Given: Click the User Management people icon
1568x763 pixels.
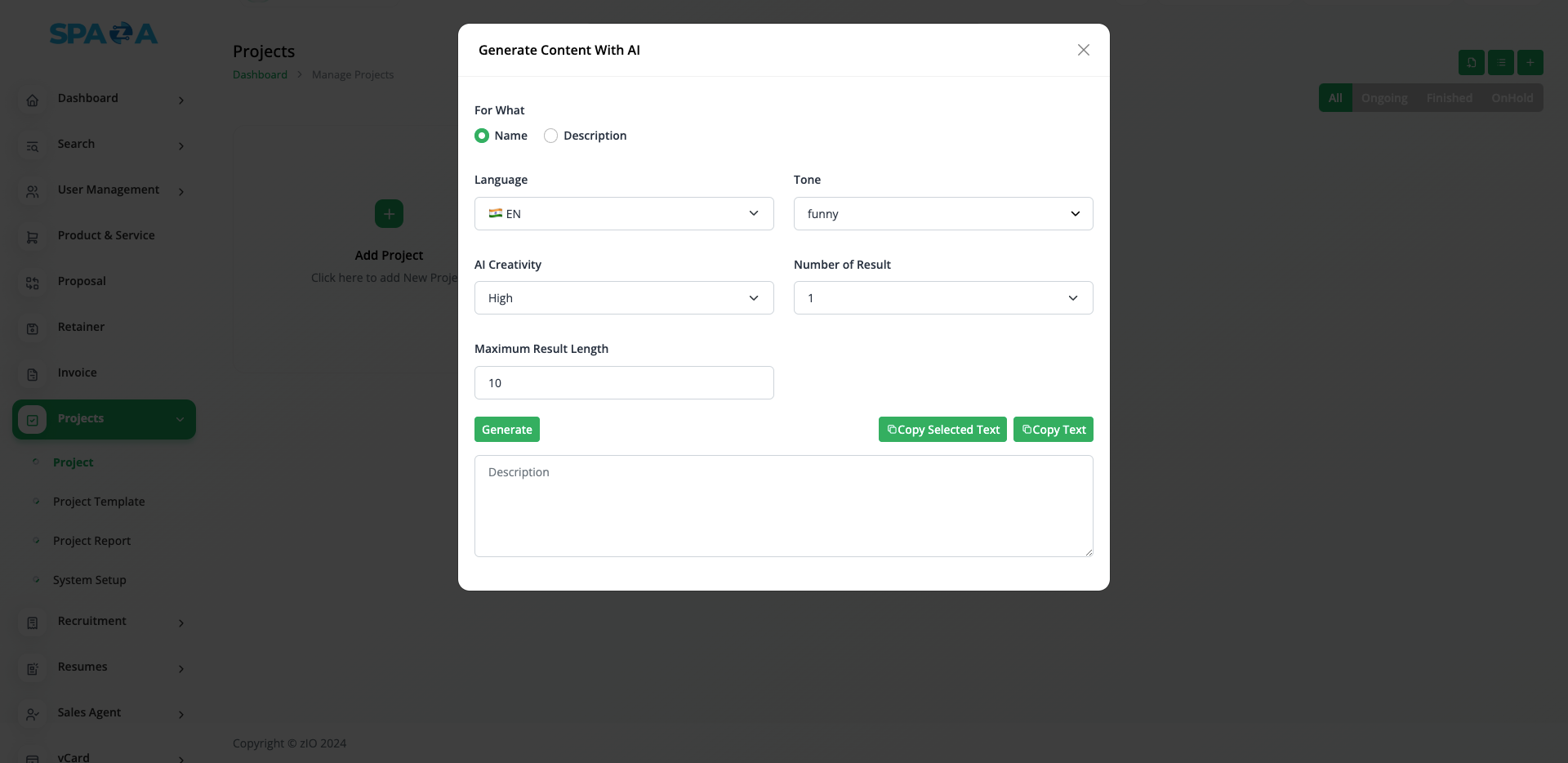Looking at the screenshot, I should (33, 191).
